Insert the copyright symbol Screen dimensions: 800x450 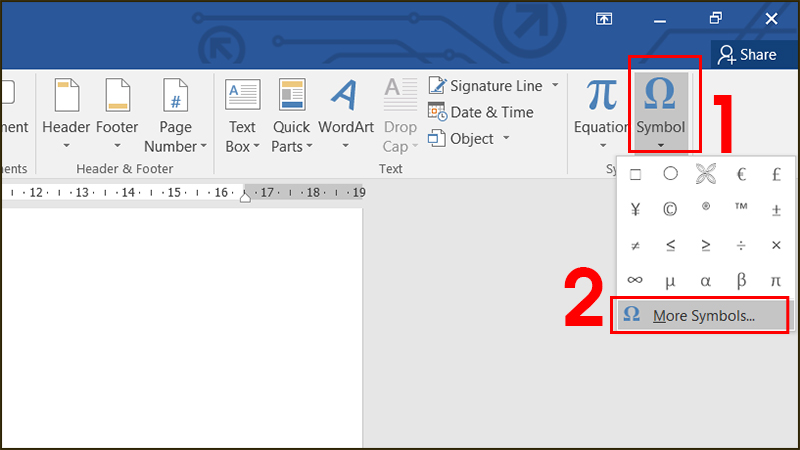pyautogui.click(x=669, y=210)
